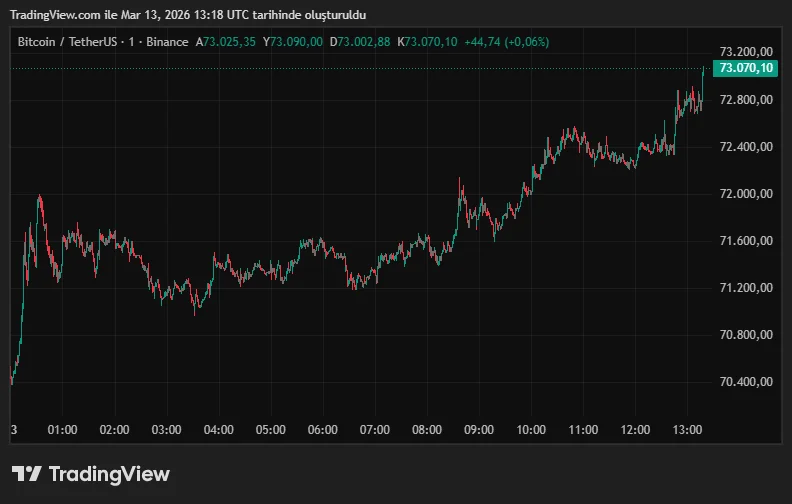Click the 06:00 time axis label
This screenshot has height=504, width=792.
323,430
